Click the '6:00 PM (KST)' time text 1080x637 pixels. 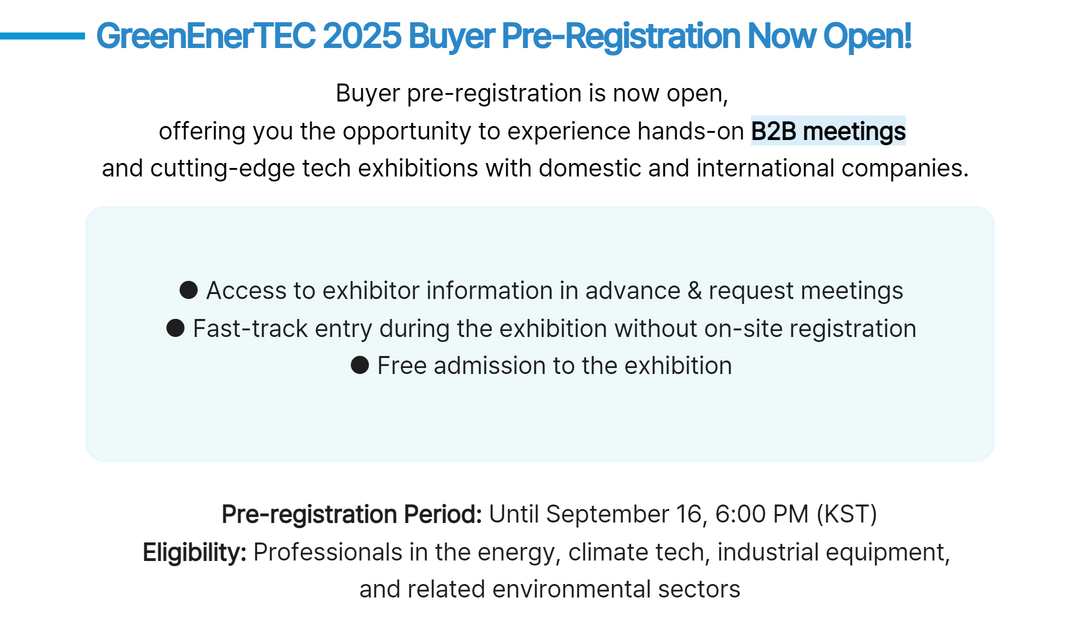796,514
